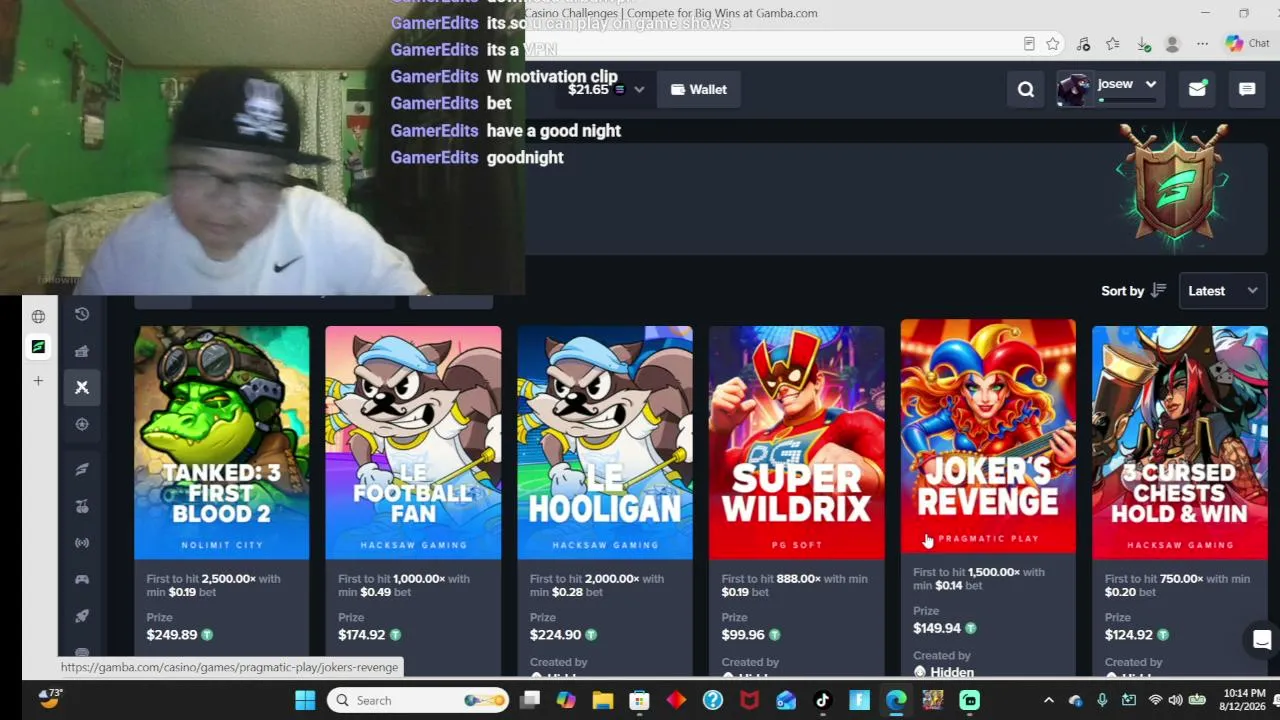The width and height of the screenshot is (1280, 720).
Task: Open Microsoft Edge from taskbar
Action: (896, 700)
